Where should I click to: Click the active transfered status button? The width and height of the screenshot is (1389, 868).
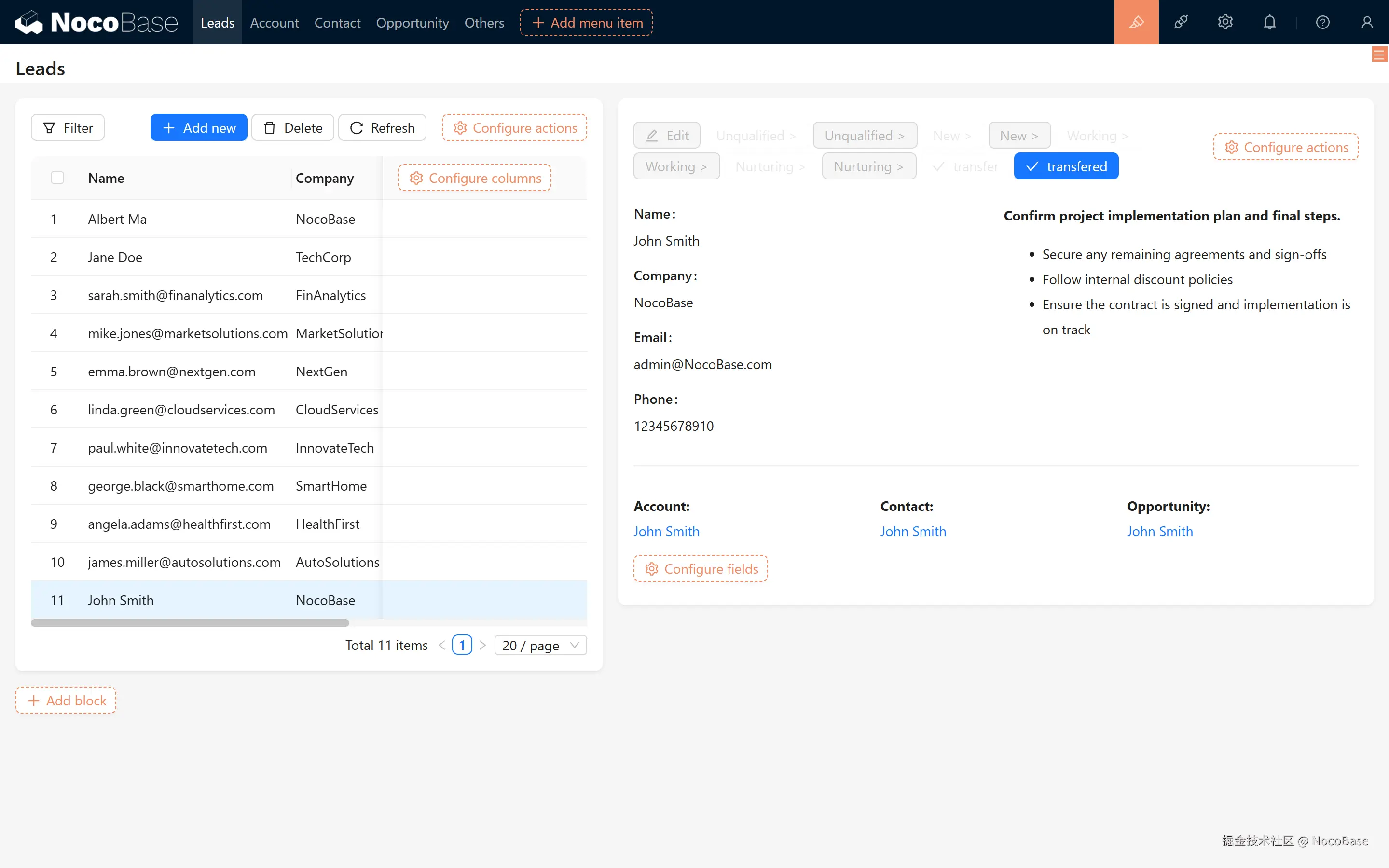point(1066,166)
